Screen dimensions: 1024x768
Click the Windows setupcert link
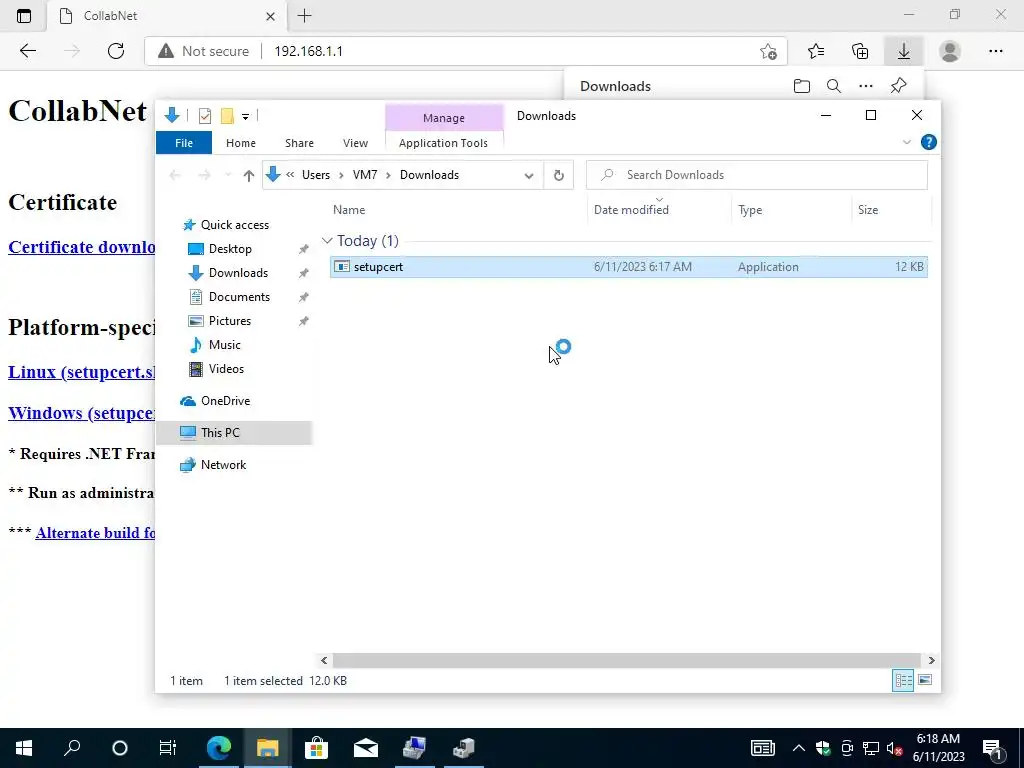pyautogui.click(x=82, y=413)
